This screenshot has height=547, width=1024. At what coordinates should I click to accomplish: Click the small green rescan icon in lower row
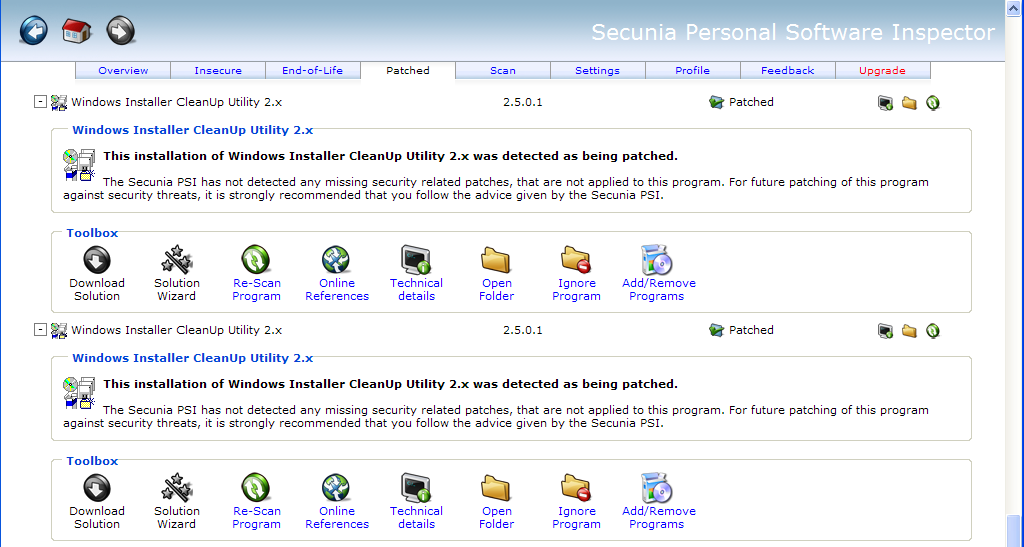pos(933,331)
